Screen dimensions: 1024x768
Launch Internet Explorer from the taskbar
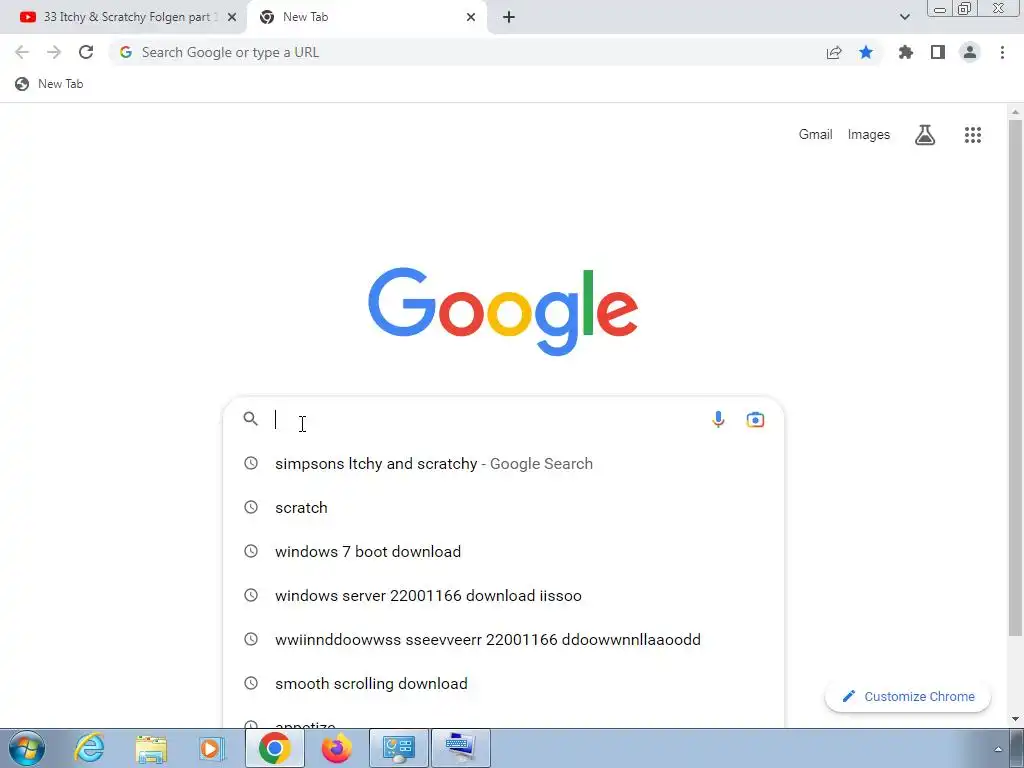(x=89, y=748)
